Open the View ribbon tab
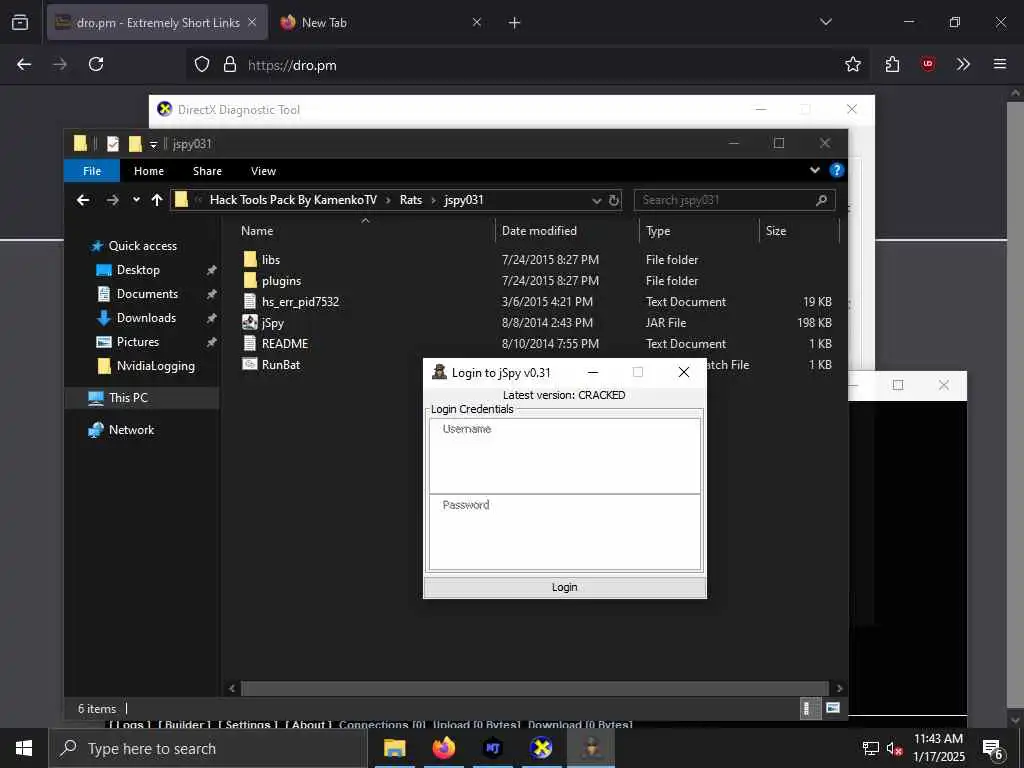 point(263,171)
